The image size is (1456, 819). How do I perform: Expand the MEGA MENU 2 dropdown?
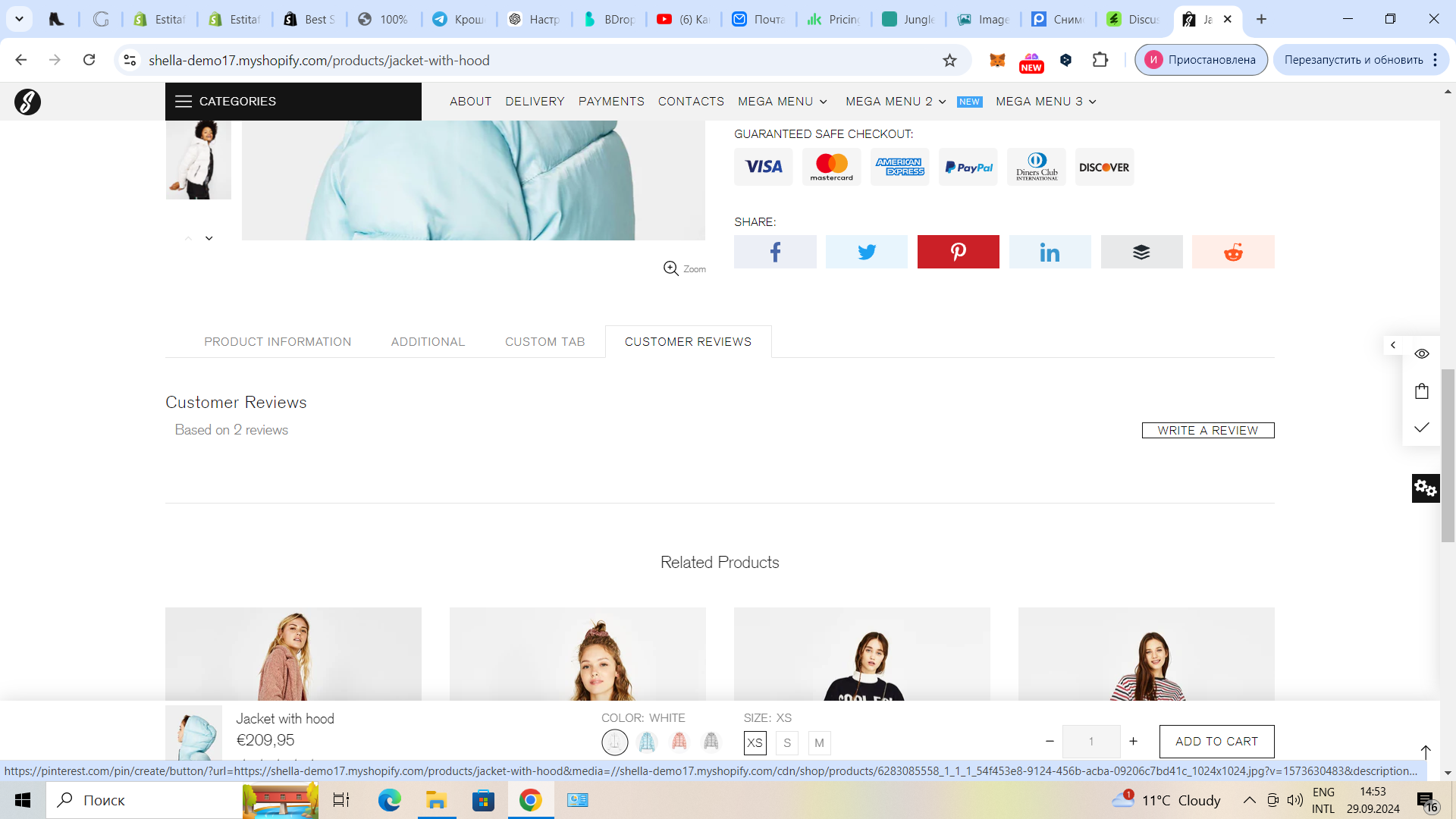896,102
